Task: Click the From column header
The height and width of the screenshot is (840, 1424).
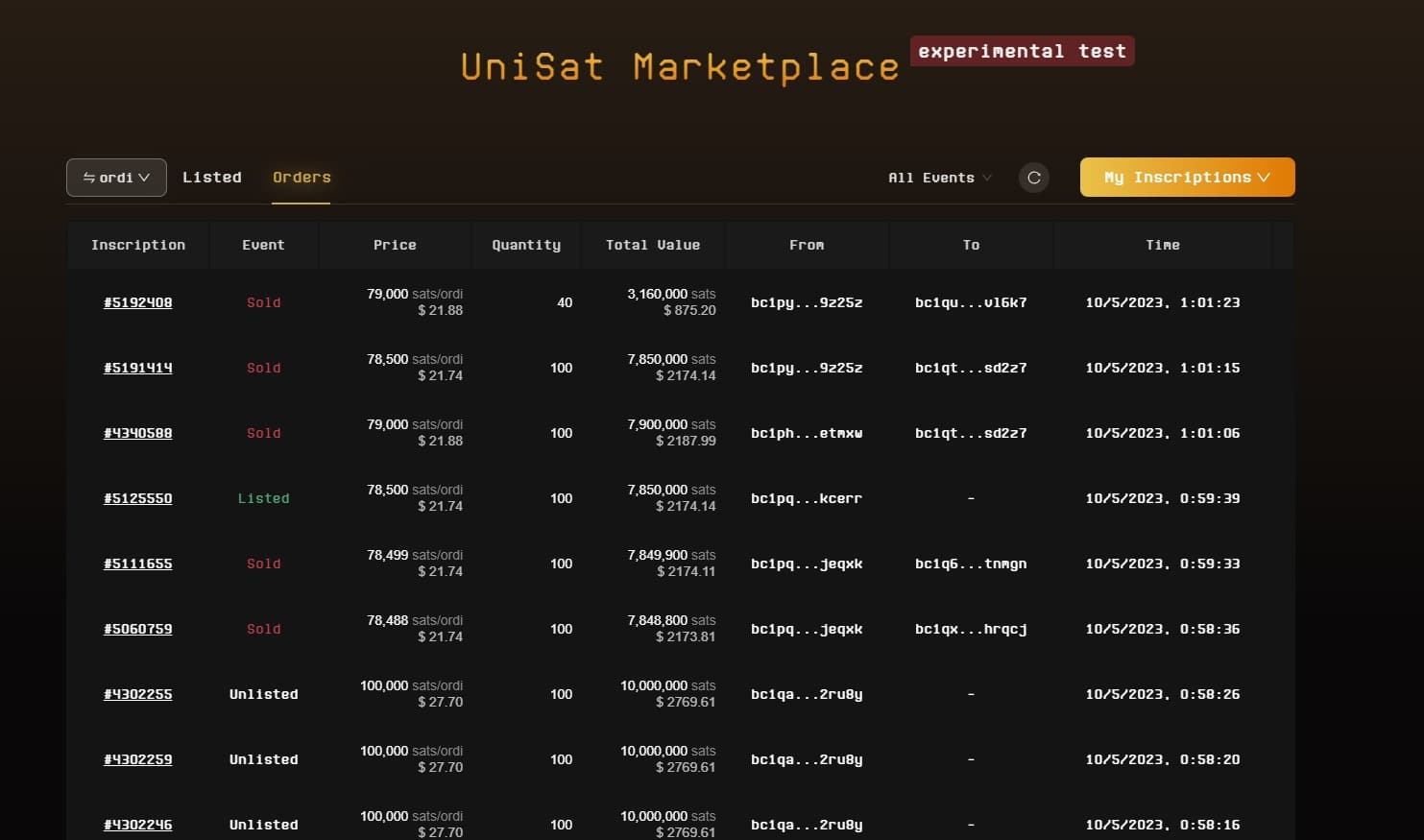Action: pos(807,245)
